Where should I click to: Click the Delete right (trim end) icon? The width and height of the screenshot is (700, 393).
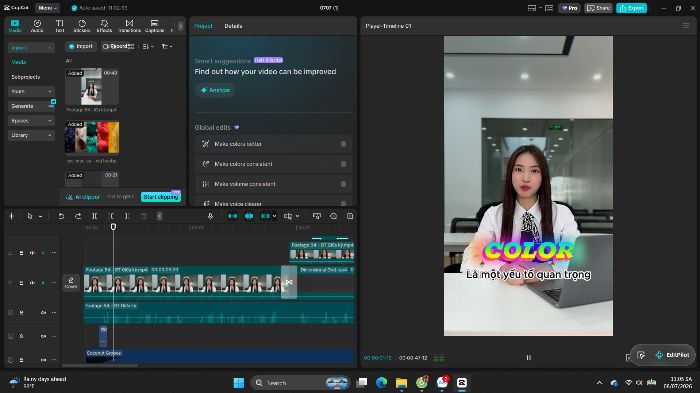point(127,216)
